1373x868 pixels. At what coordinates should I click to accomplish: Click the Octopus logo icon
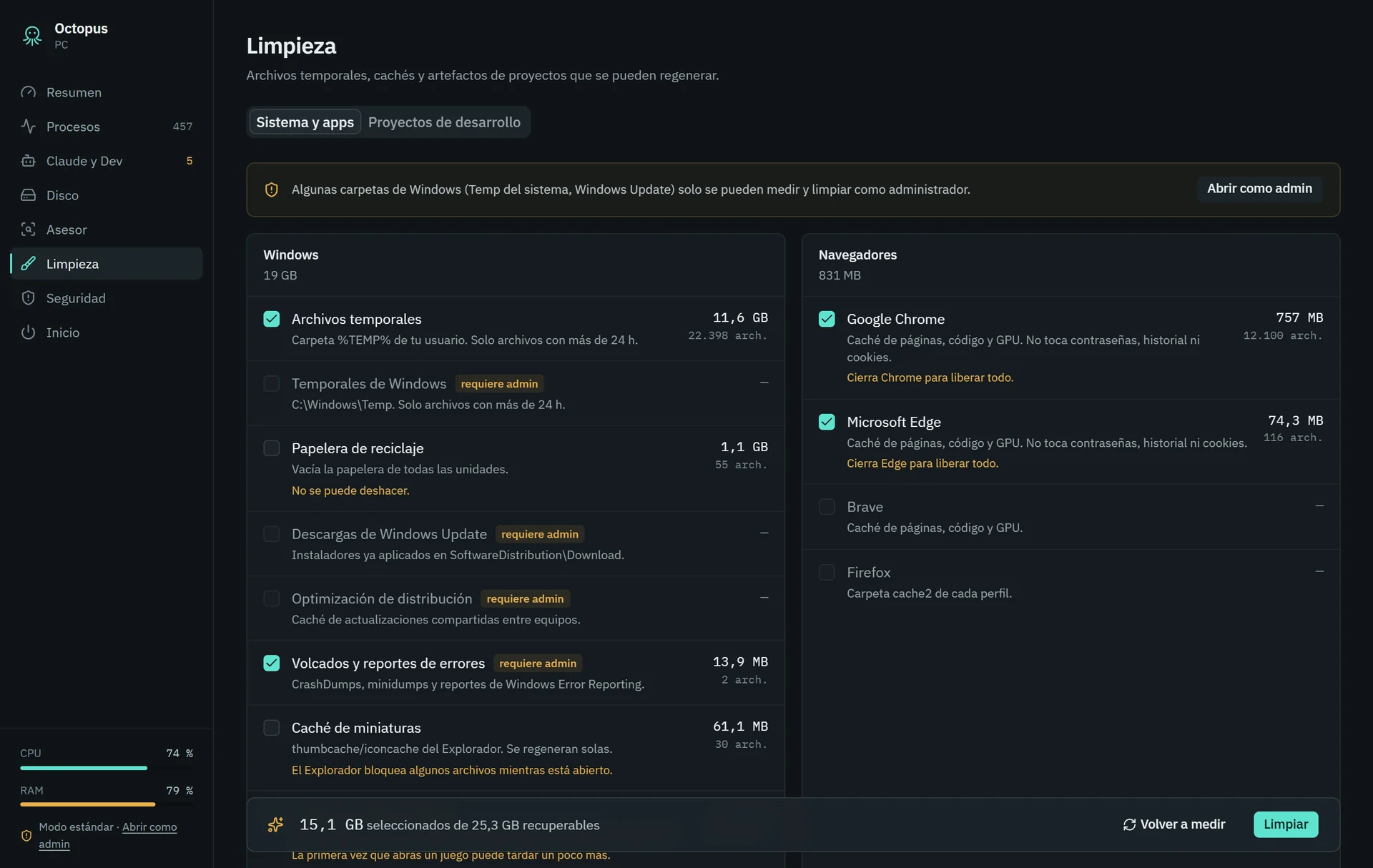tap(32, 36)
